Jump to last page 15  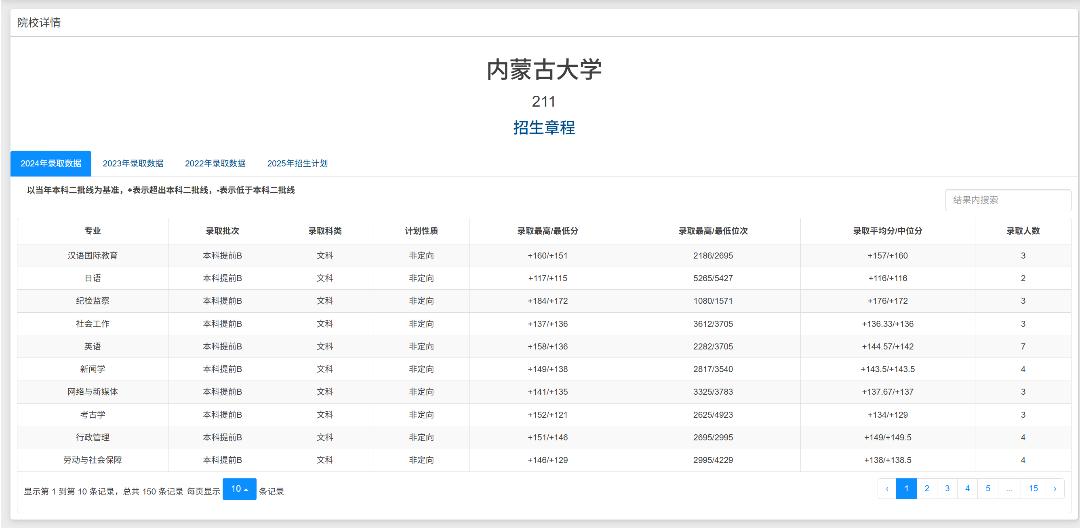[x=1033, y=489]
